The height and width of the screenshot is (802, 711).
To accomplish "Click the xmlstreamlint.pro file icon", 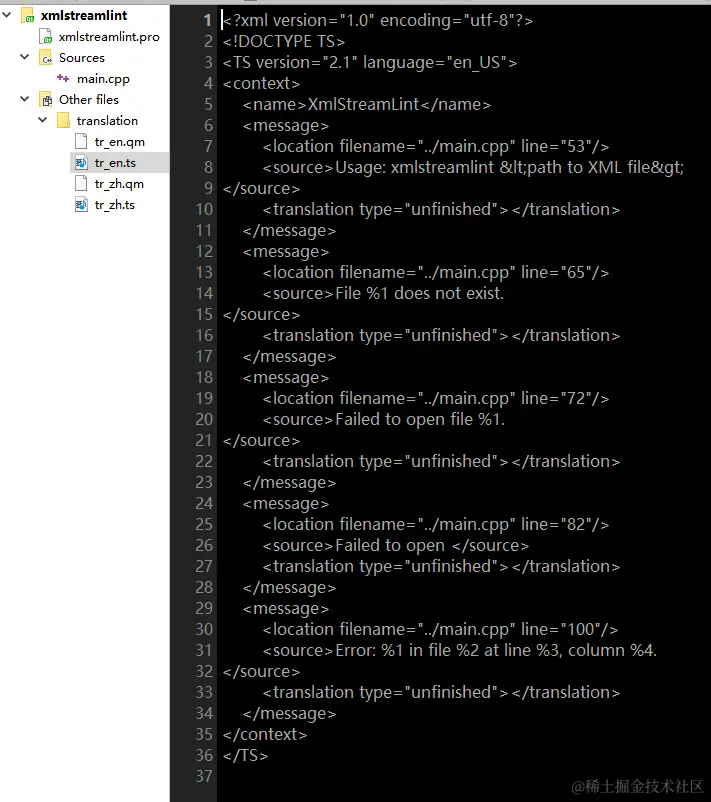I will (46, 37).
